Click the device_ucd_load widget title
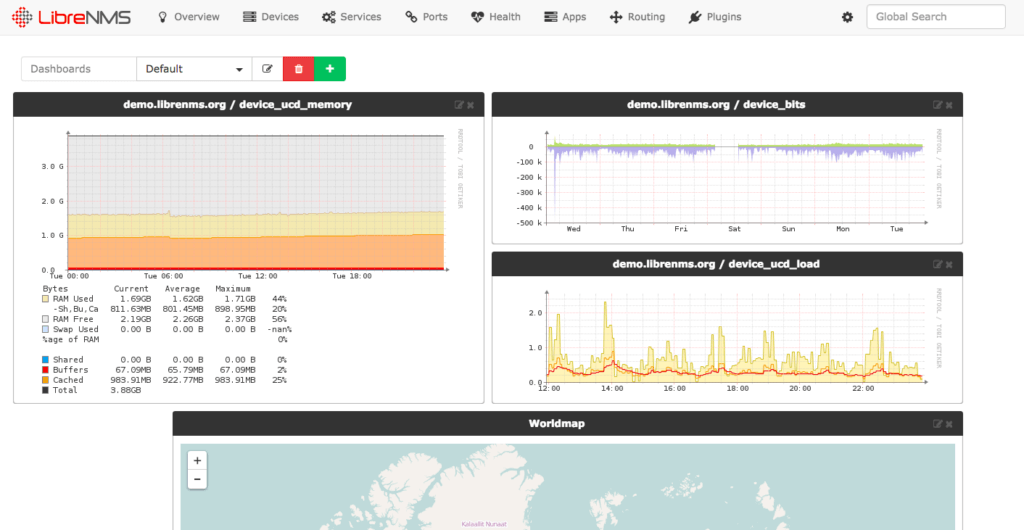The image size is (1024, 530). click(716, 264)
